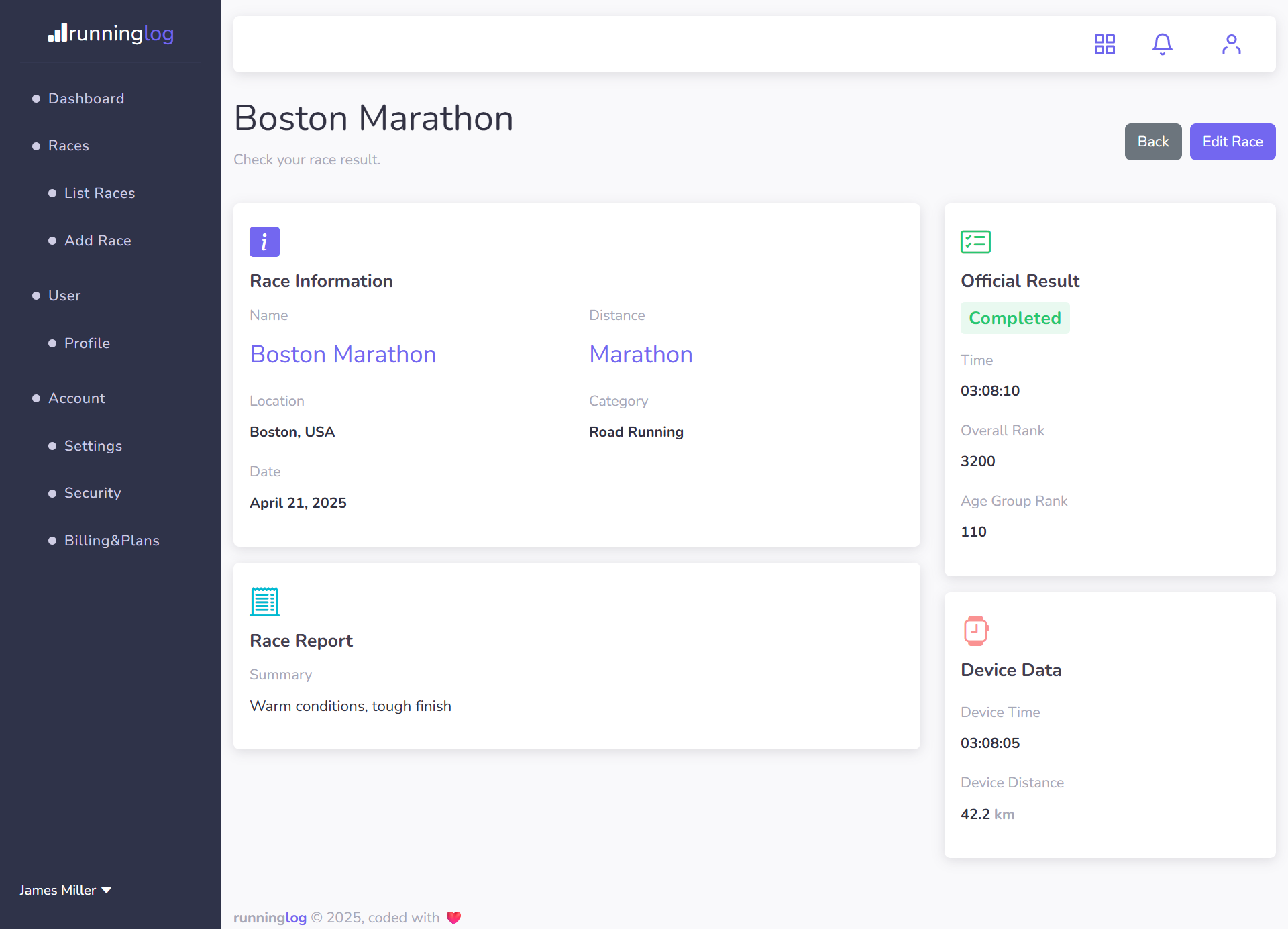Screen dimensions: 1288x929
Task: Navigate to Billing&Plans in the sidebar
Action: tap(111, 540)
